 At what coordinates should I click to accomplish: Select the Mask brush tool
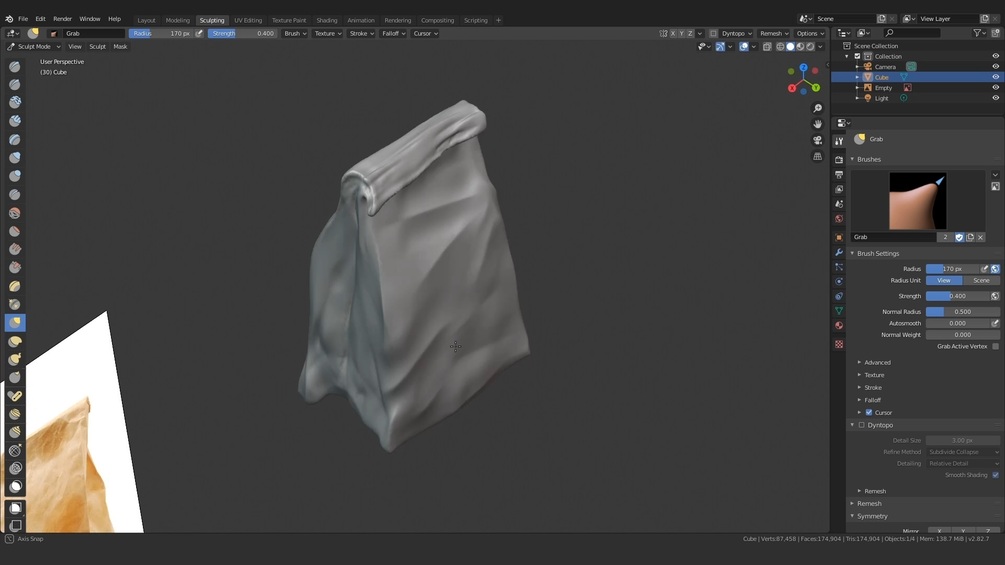[x=15, y=487]
